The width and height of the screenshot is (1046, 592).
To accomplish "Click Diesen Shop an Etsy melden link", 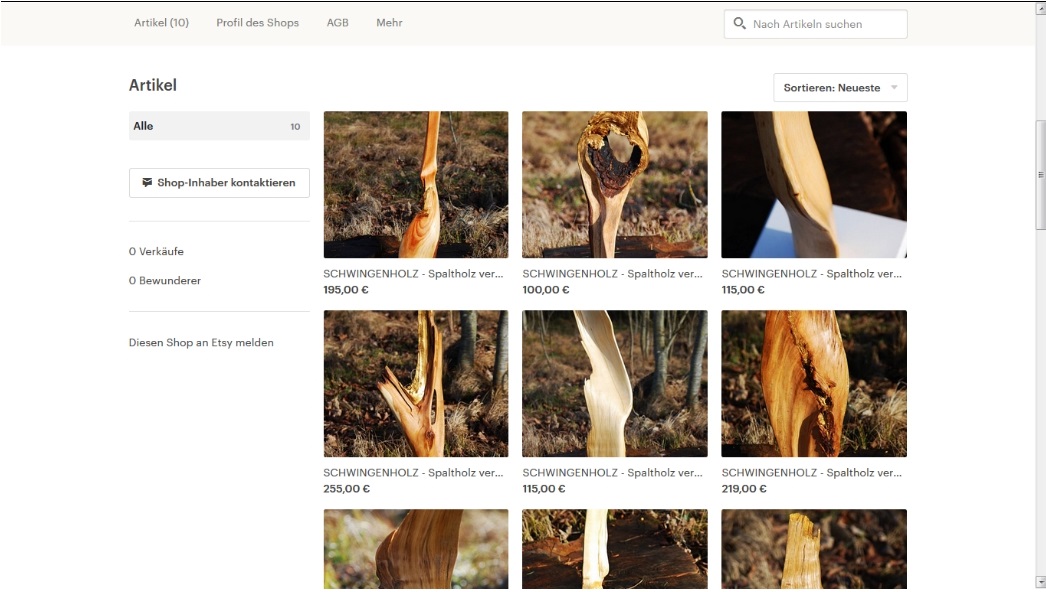I will tap(201, 342).
